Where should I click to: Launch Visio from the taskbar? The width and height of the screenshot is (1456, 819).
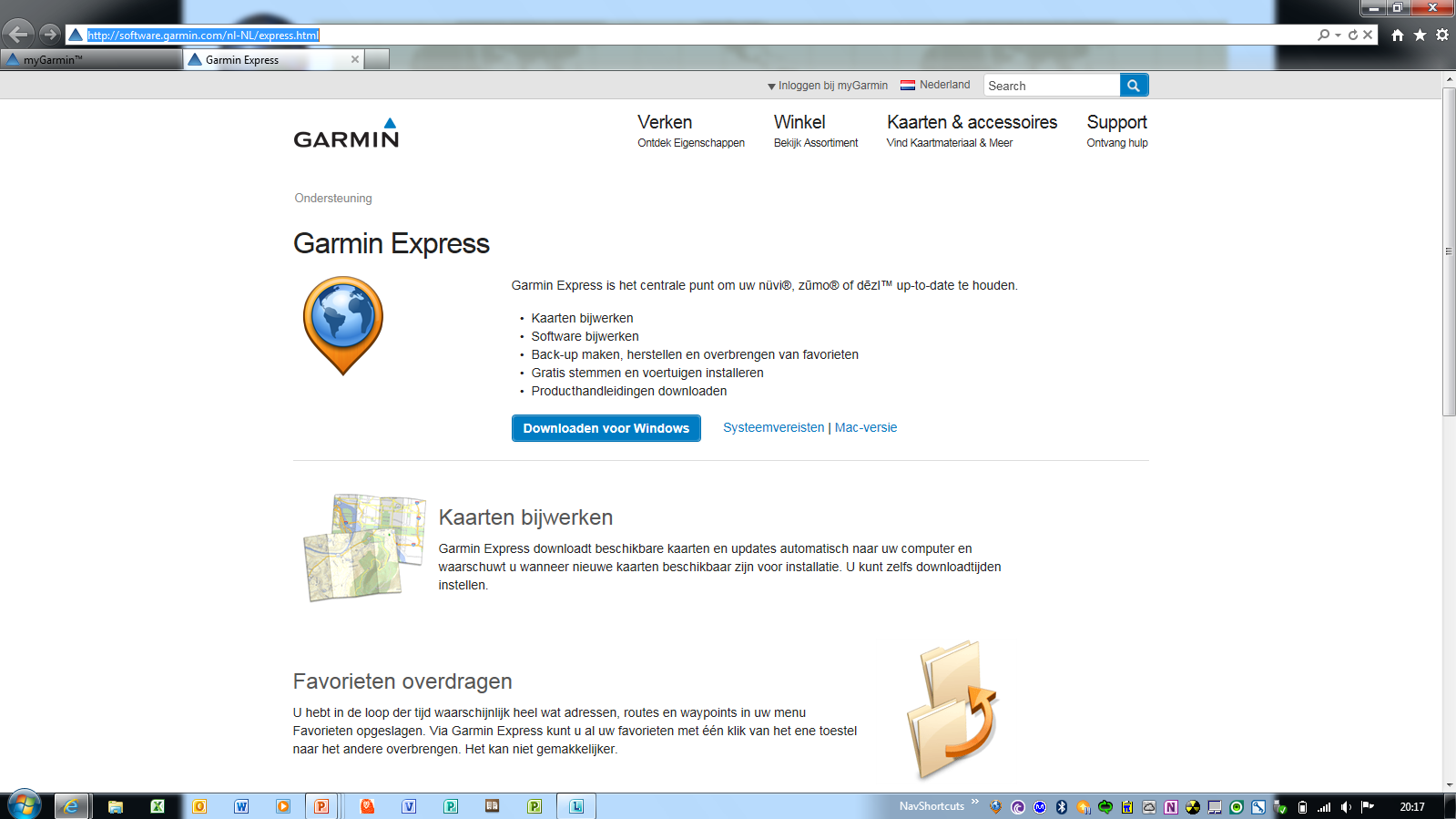click(x=409, y=806)
